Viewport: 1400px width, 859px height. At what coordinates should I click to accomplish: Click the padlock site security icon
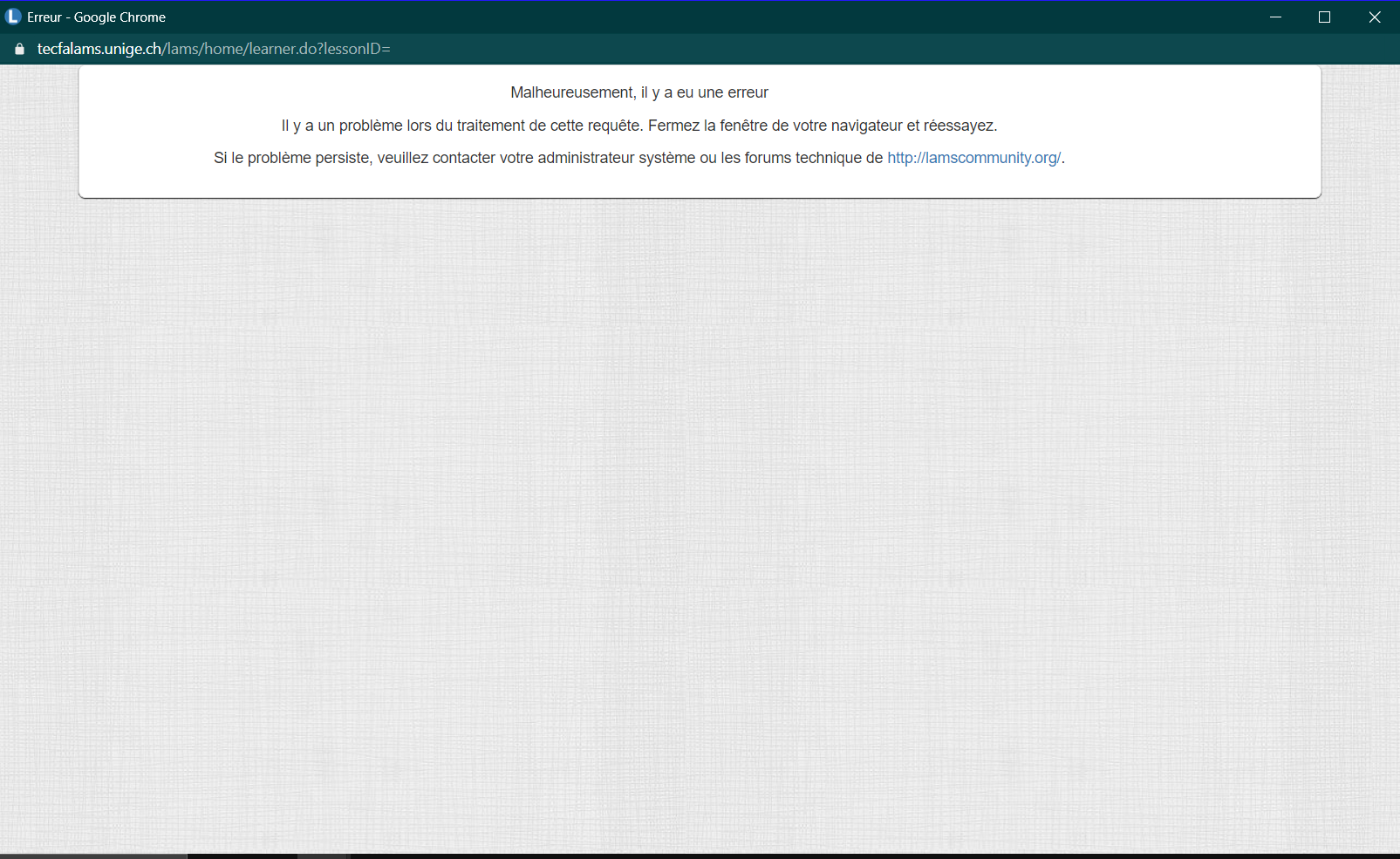point(19,49)
